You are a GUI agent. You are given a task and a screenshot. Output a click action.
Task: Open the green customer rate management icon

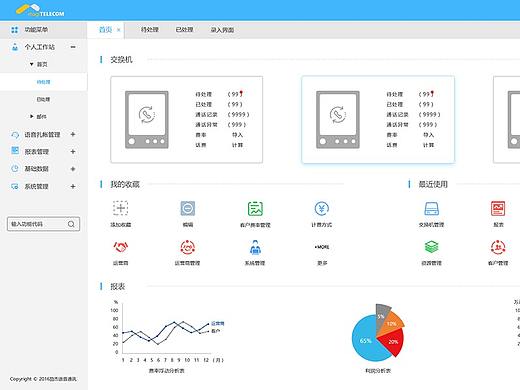[x=255, y=209]
